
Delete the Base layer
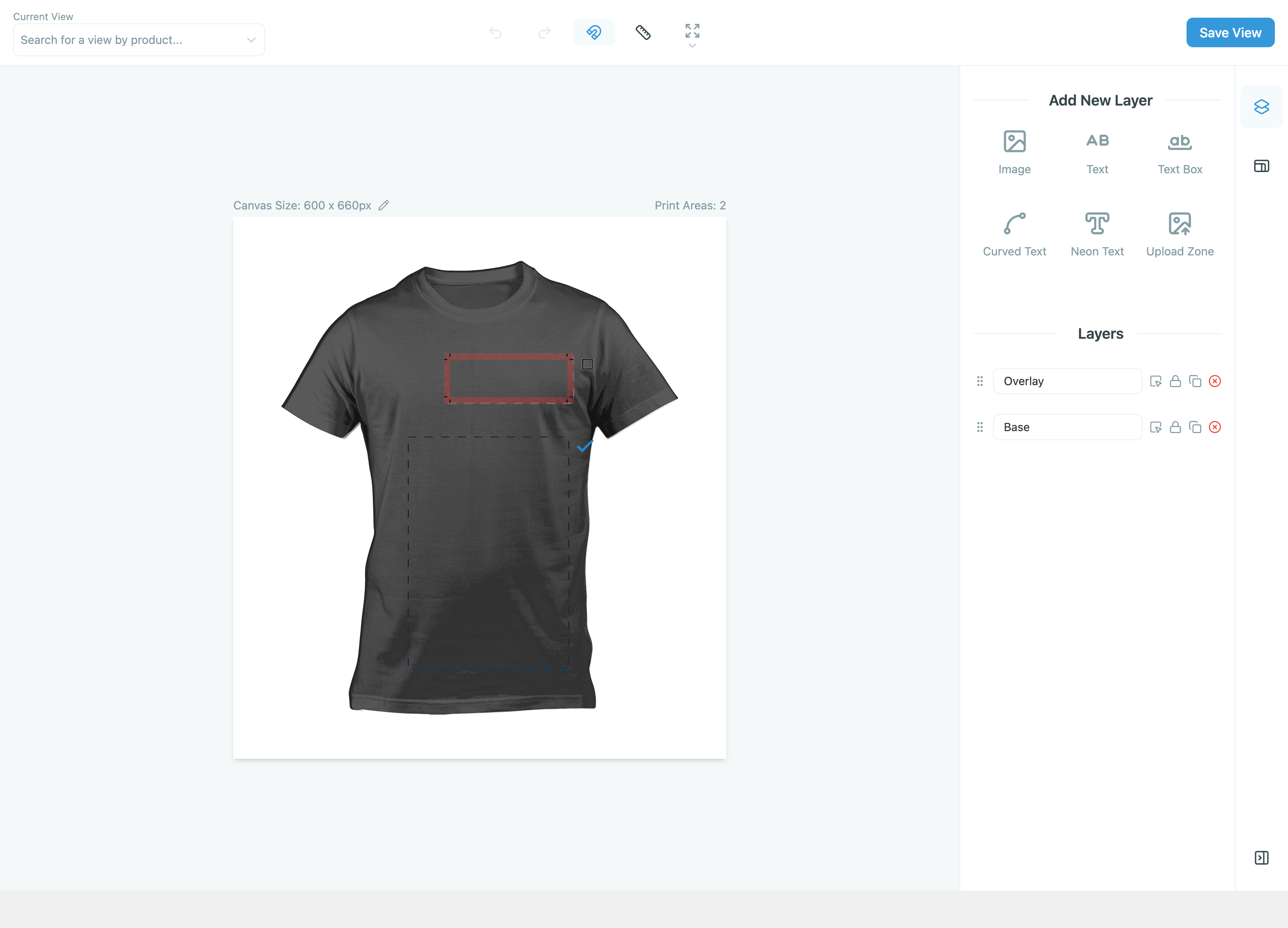(1215, 427)
